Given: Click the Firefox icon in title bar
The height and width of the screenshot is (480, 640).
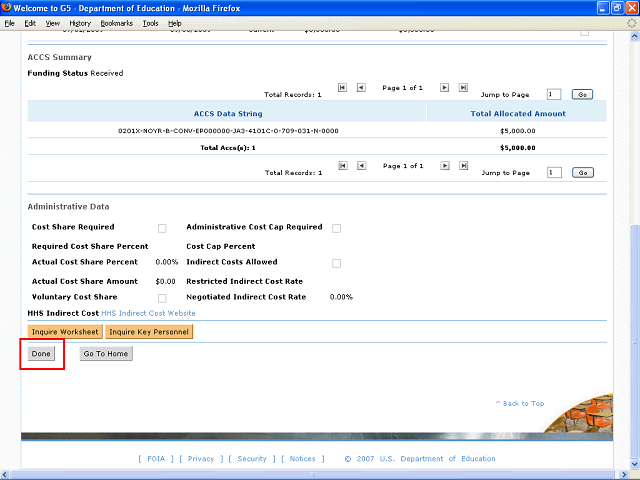Looking at the screenshot, I should 6,8.
